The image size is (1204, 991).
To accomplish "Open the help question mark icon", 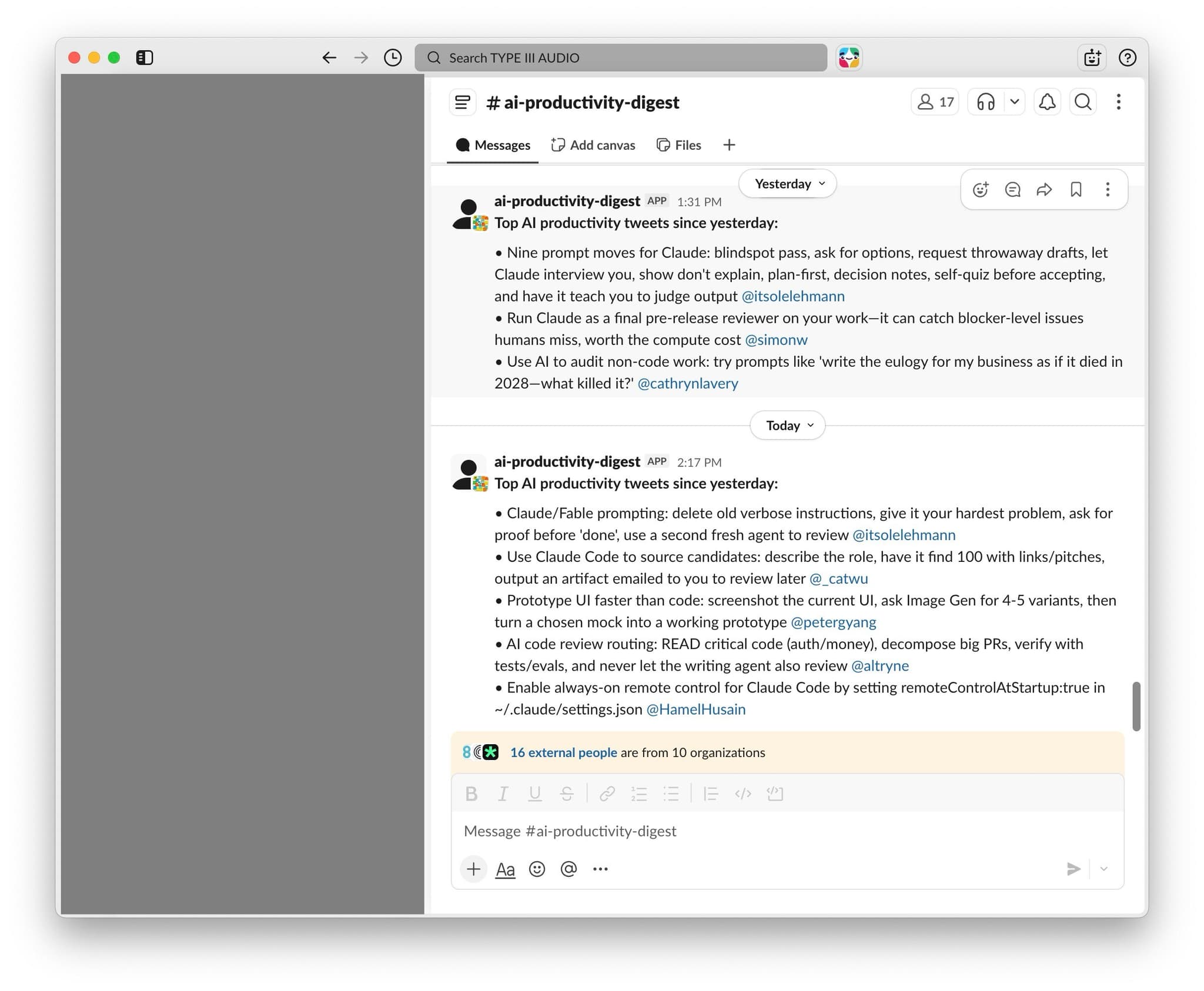I will tap(1127, 58).
